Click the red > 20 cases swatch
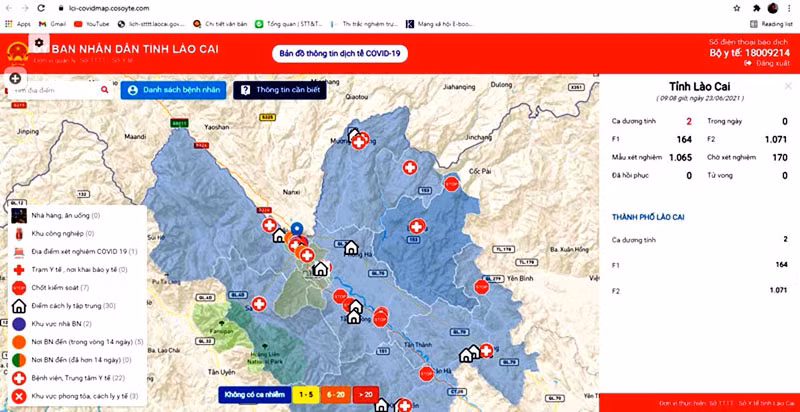Screen dimensions: 800x412 [365, 395]
